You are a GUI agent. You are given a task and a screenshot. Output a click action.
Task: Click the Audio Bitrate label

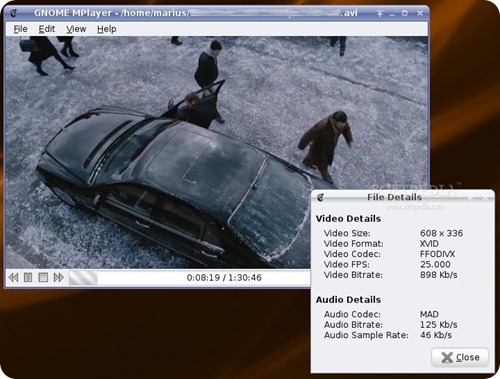point(353,325)
